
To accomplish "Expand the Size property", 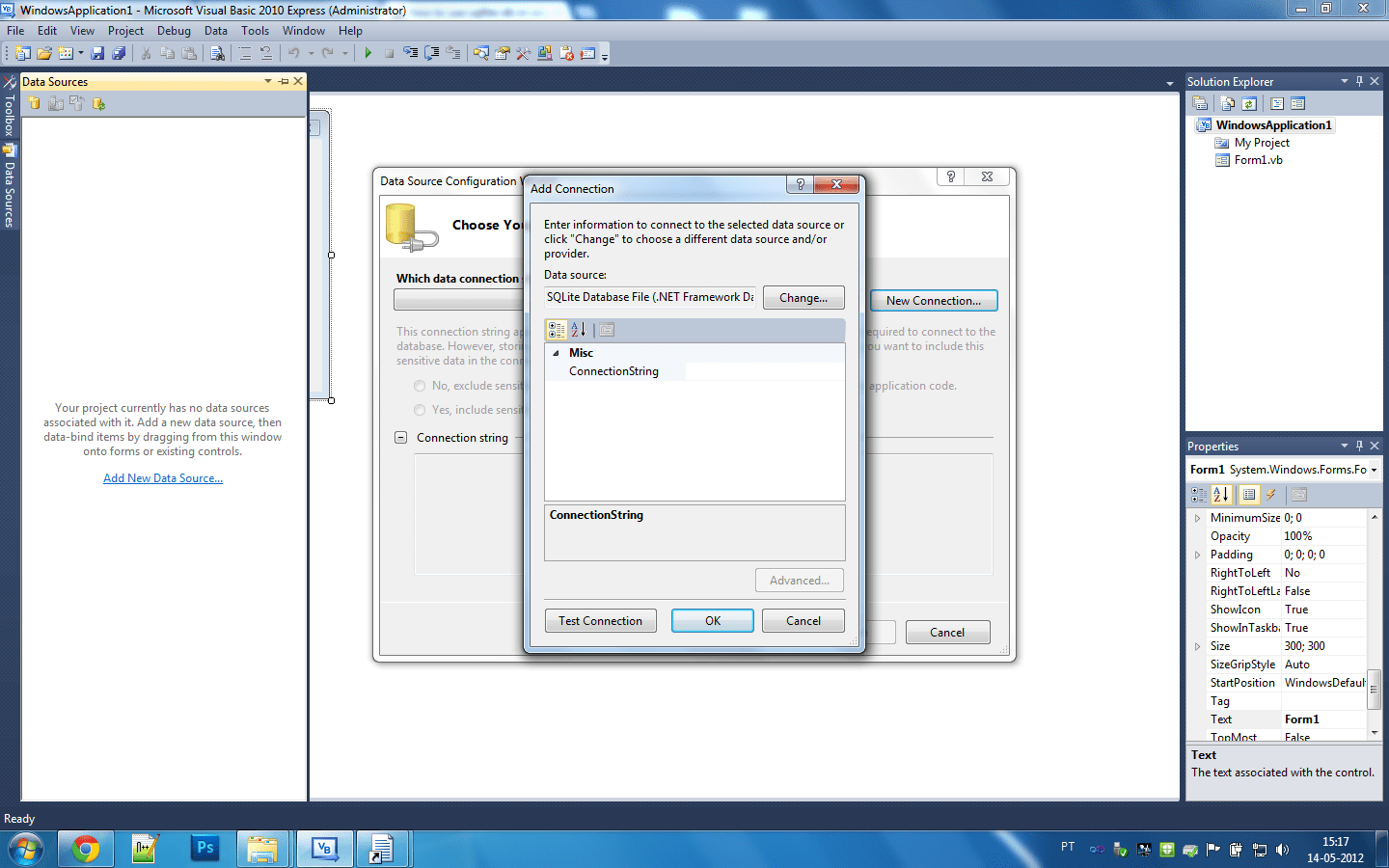I will [1198, 646].
